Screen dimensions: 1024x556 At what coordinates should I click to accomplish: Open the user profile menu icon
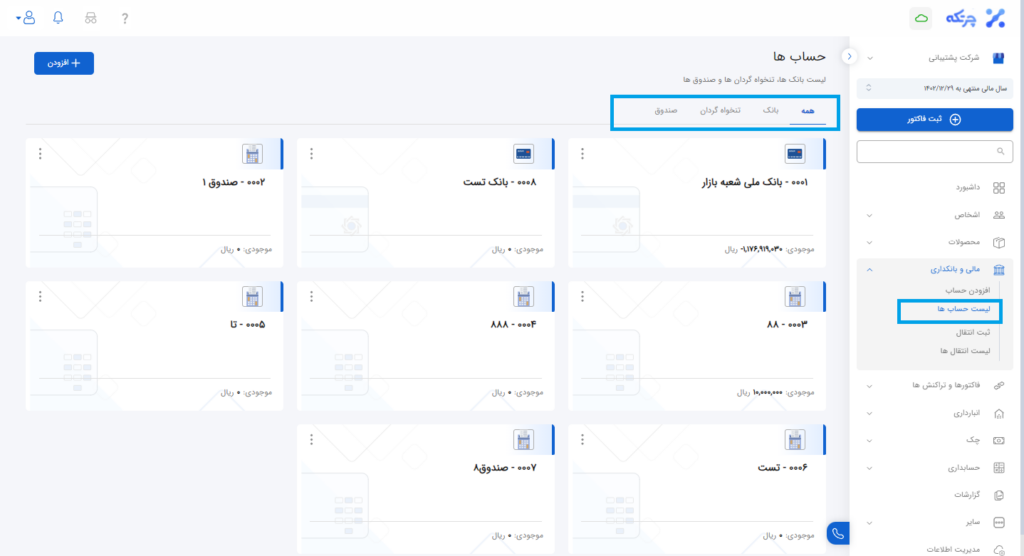(26, 18)
